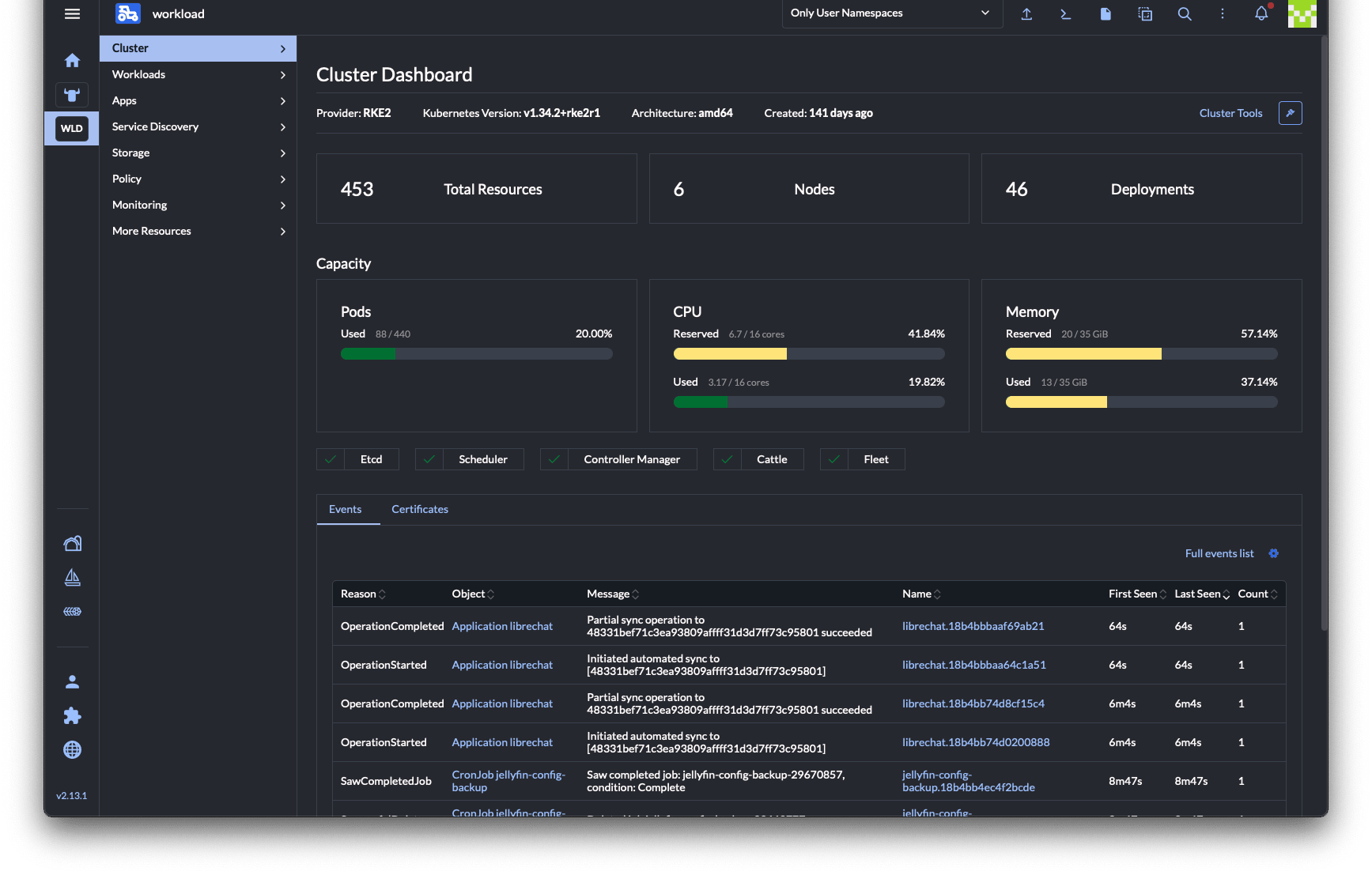Copy KubeConfig to clipboard icon
The height and width of the screenshot is (875, 1372).
coord(1145,13)
